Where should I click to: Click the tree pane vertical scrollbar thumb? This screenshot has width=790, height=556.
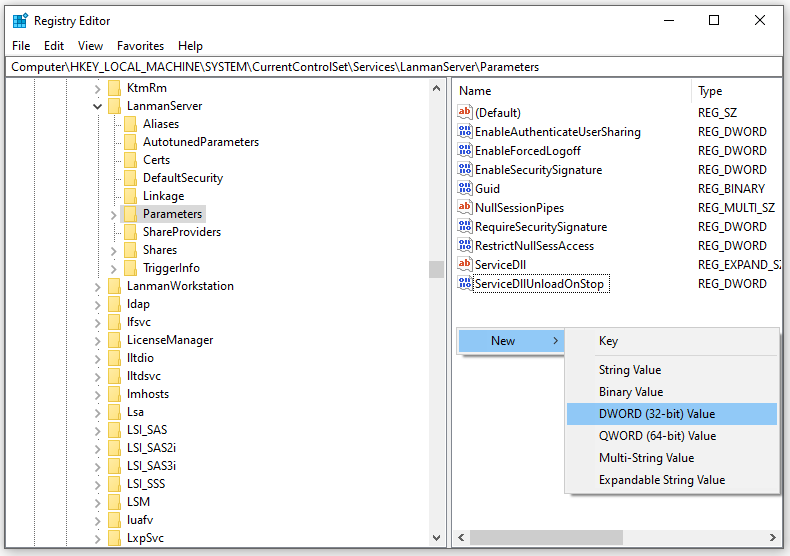[x=436, y=269]
